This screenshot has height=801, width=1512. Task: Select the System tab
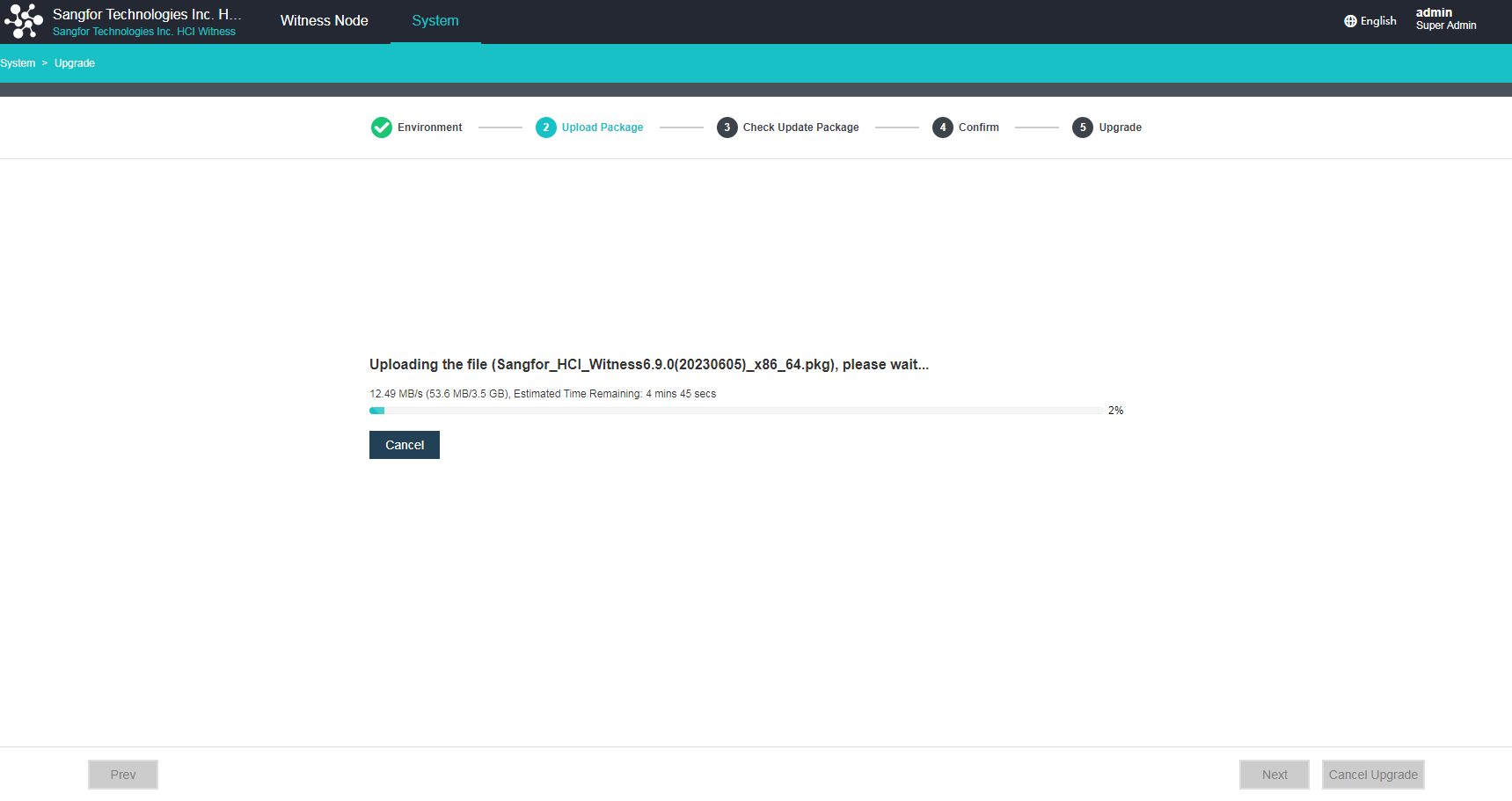(x=435, y=20)
